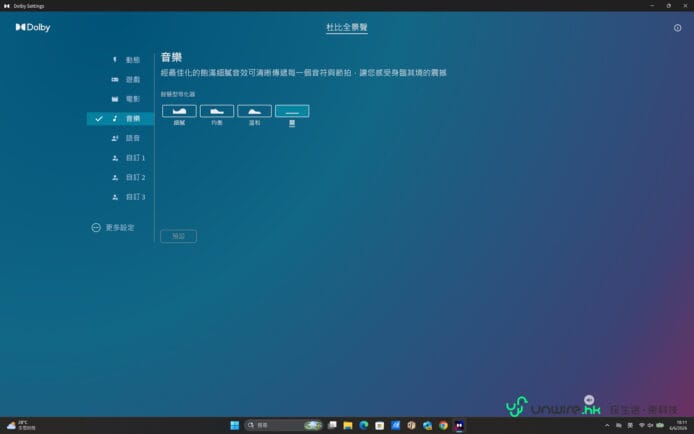Image resolution: width=694 pixels, height=434 pixels.
Task: Minimize the Dolby Settings window
Action: (652, 6)
